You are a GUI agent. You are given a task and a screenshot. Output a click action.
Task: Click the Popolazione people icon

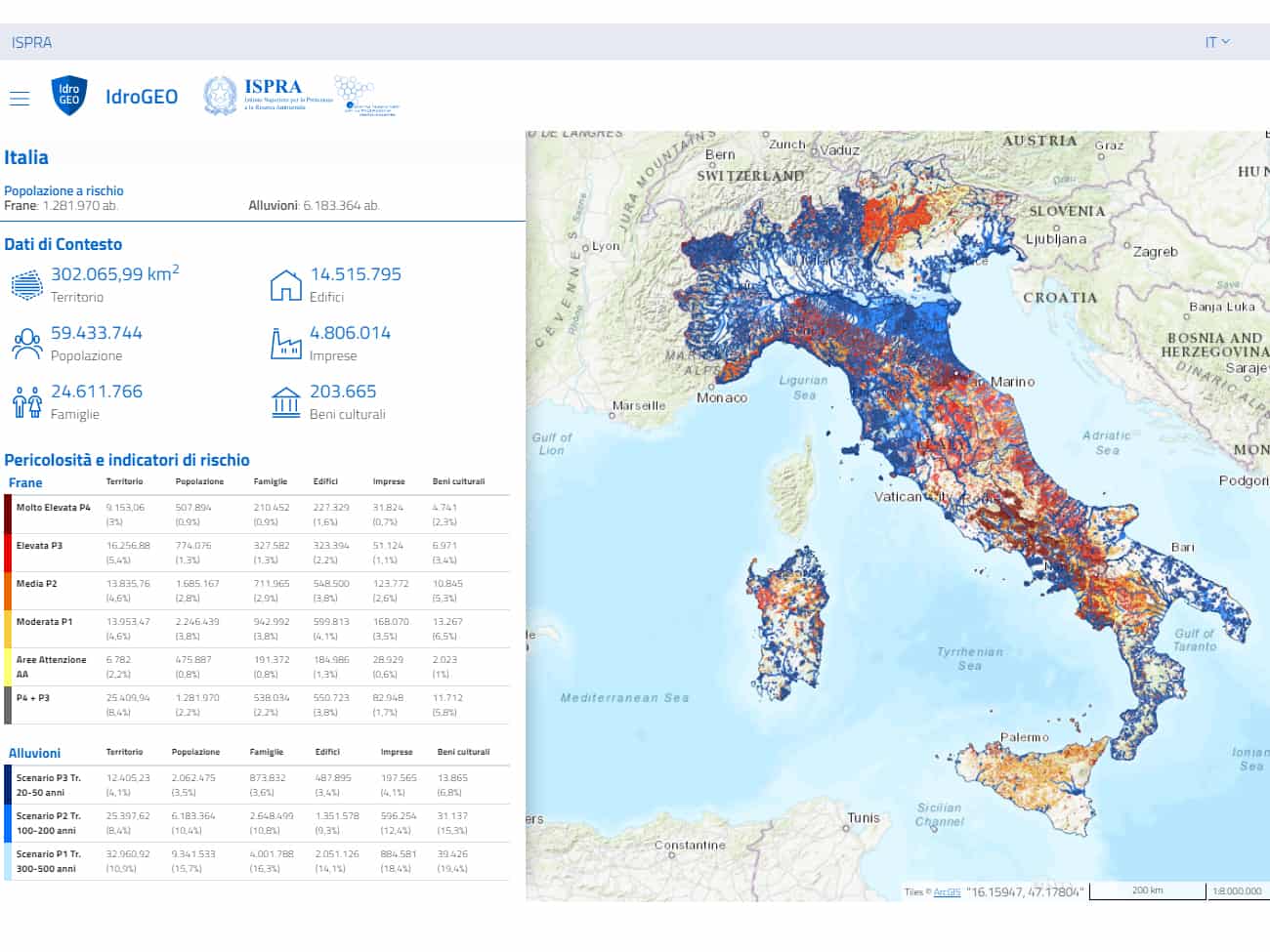pyautogui.click(x=27, y=344)
